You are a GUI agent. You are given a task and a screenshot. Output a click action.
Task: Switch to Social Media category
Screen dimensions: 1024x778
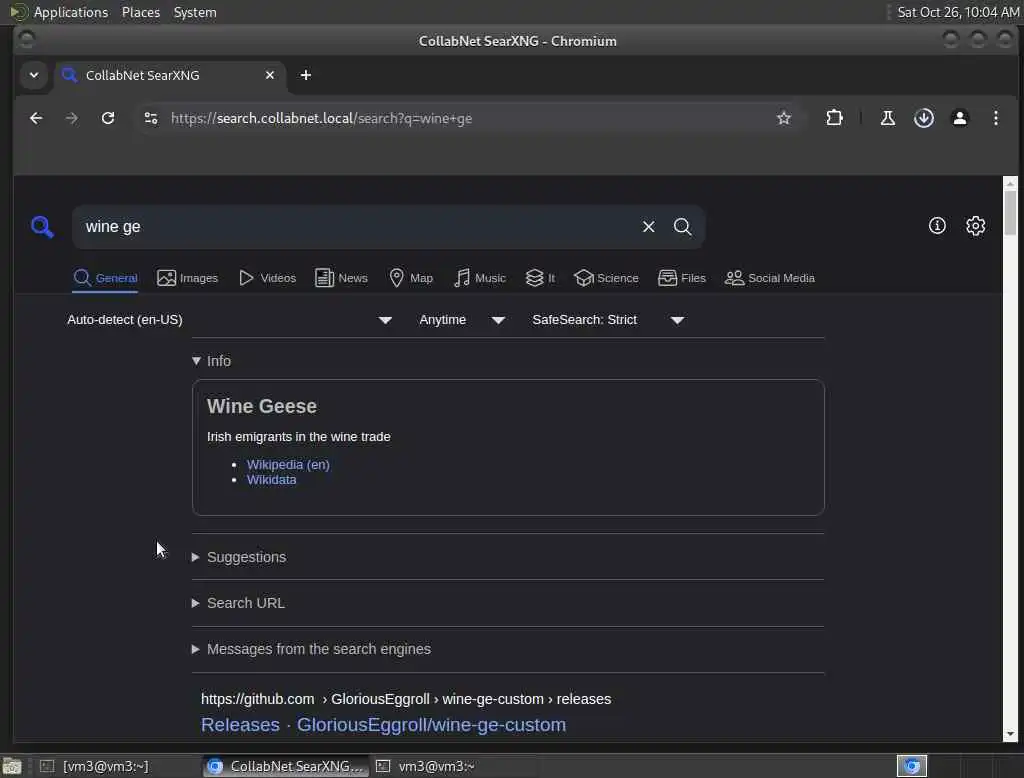tap(770, 278)
